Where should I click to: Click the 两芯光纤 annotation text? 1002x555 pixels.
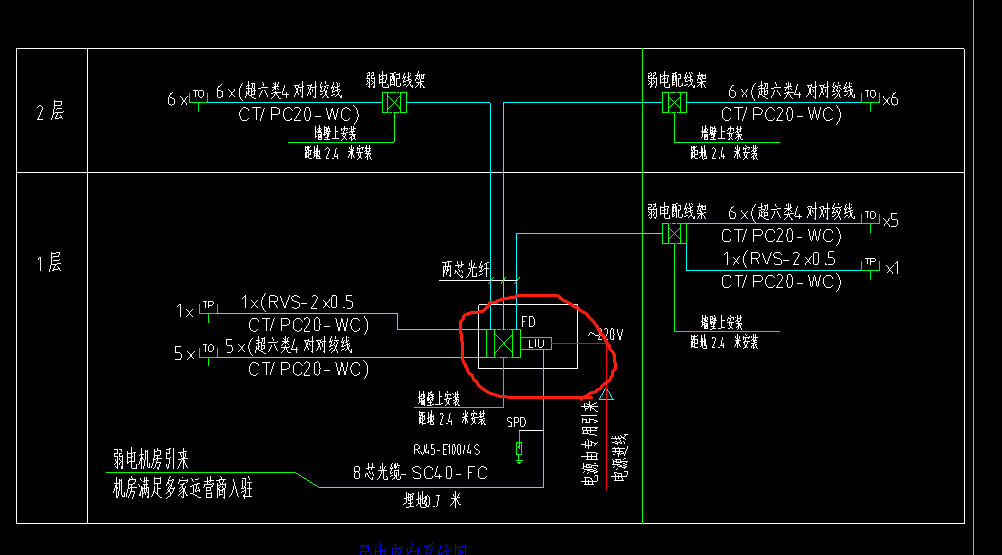[465, 270]
